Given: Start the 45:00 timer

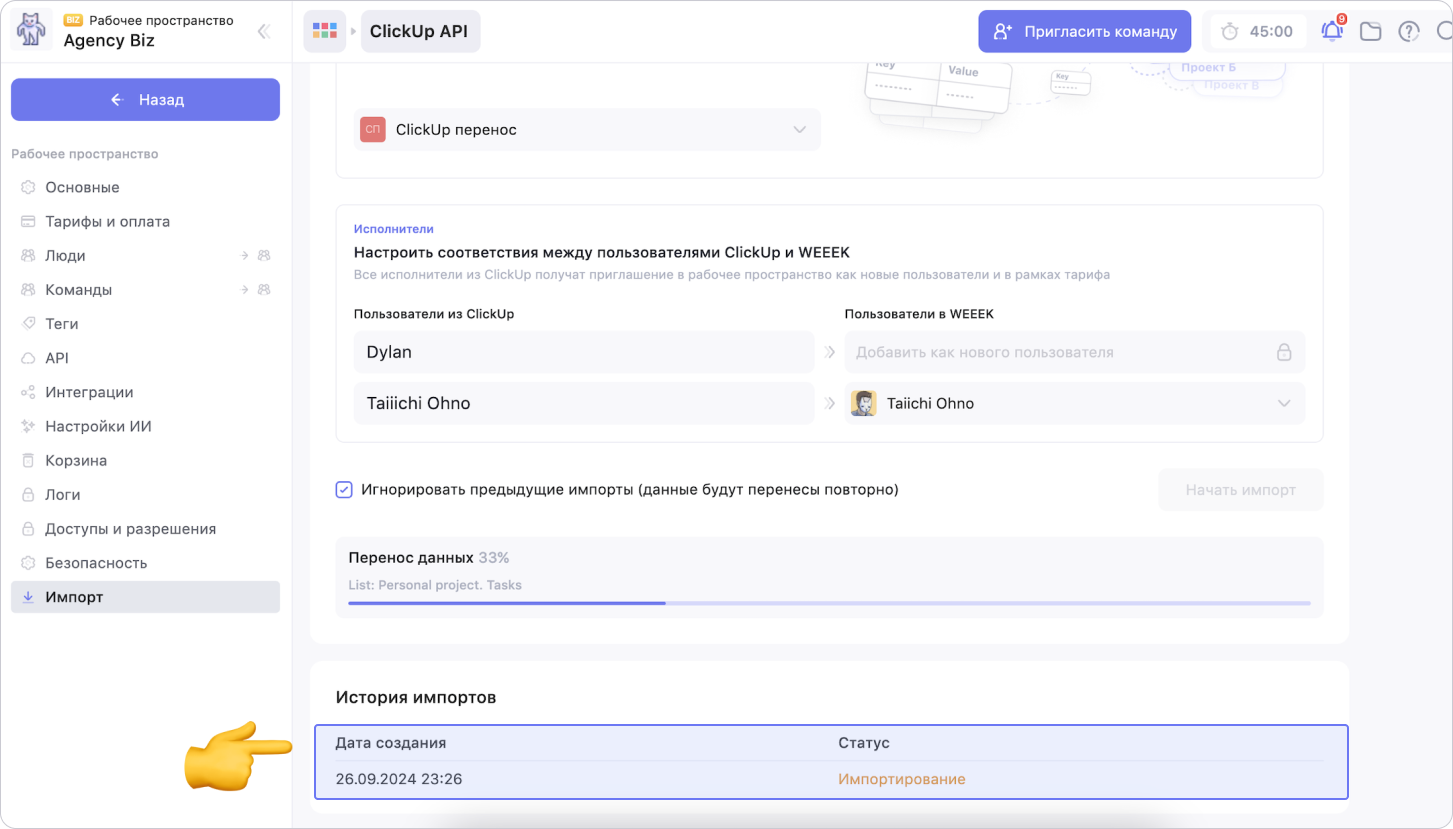Looking at the screenshot, I should (1257, 31).
